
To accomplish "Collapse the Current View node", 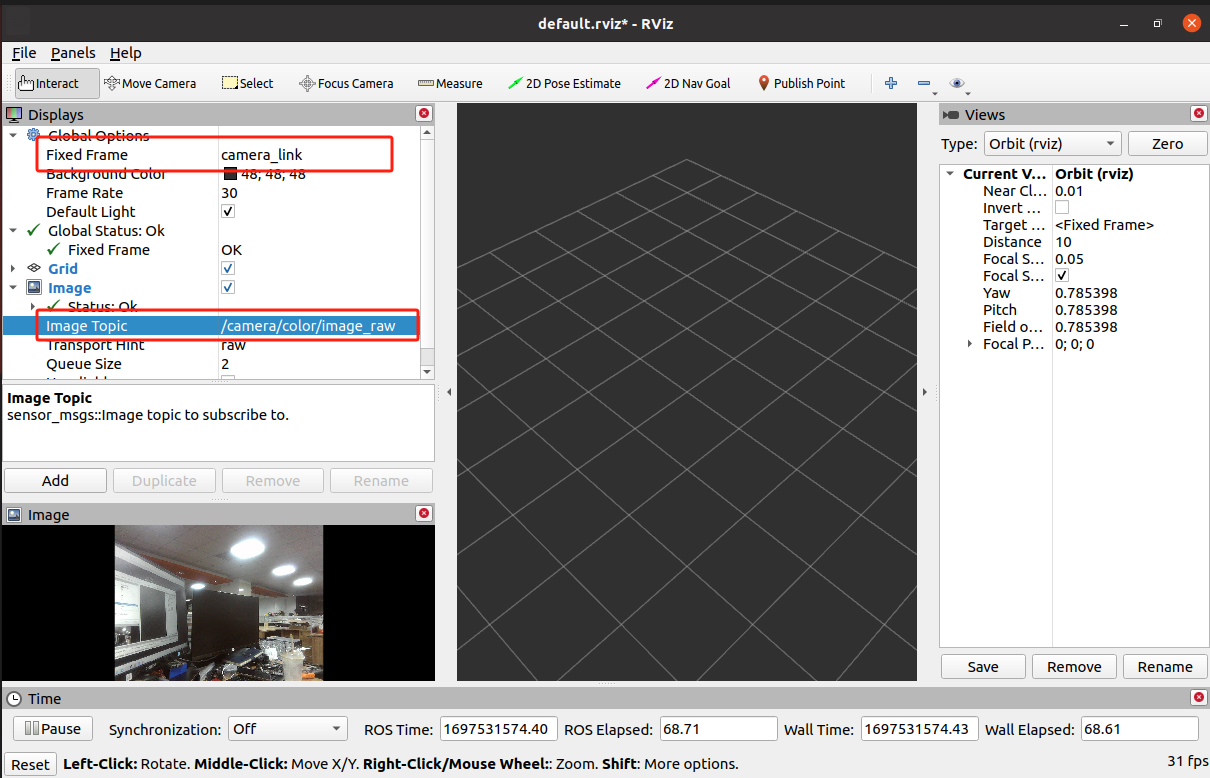I will click(x=950, y=174).
